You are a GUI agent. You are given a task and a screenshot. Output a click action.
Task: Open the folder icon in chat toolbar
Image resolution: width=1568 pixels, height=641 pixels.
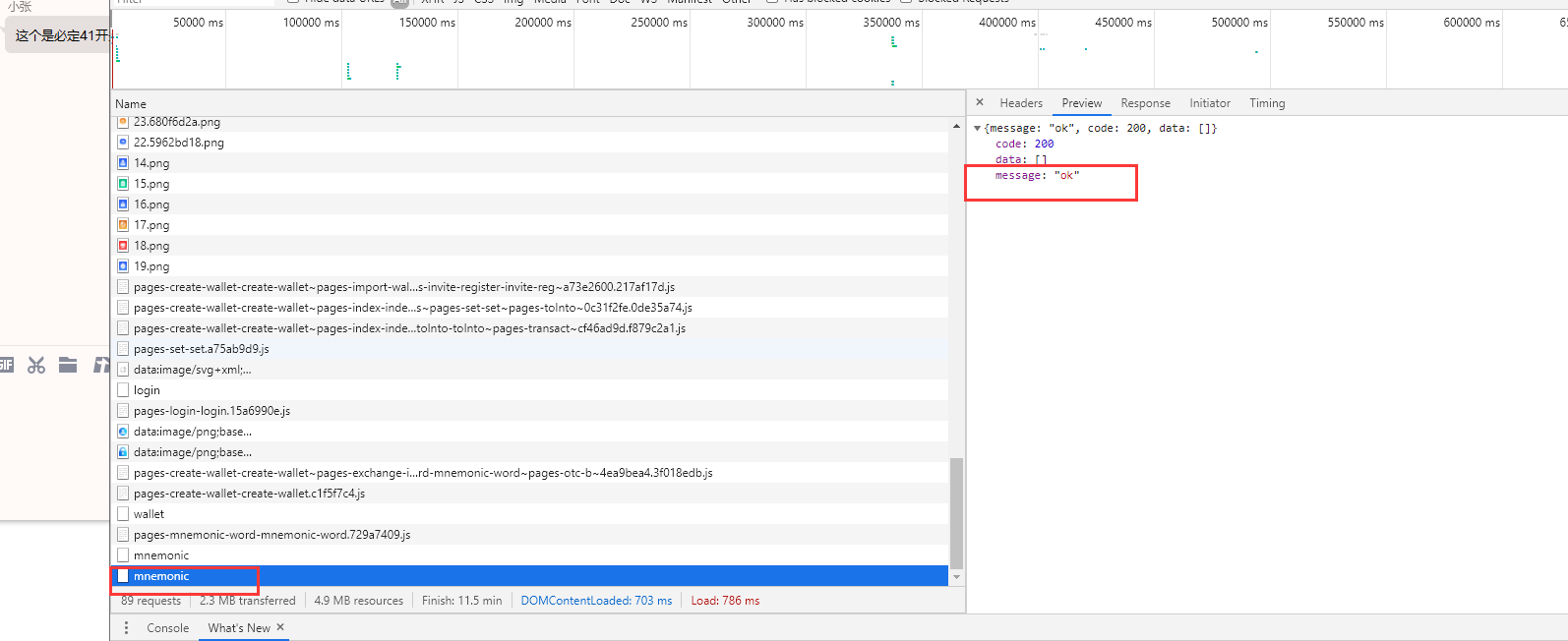pos(68,366)
